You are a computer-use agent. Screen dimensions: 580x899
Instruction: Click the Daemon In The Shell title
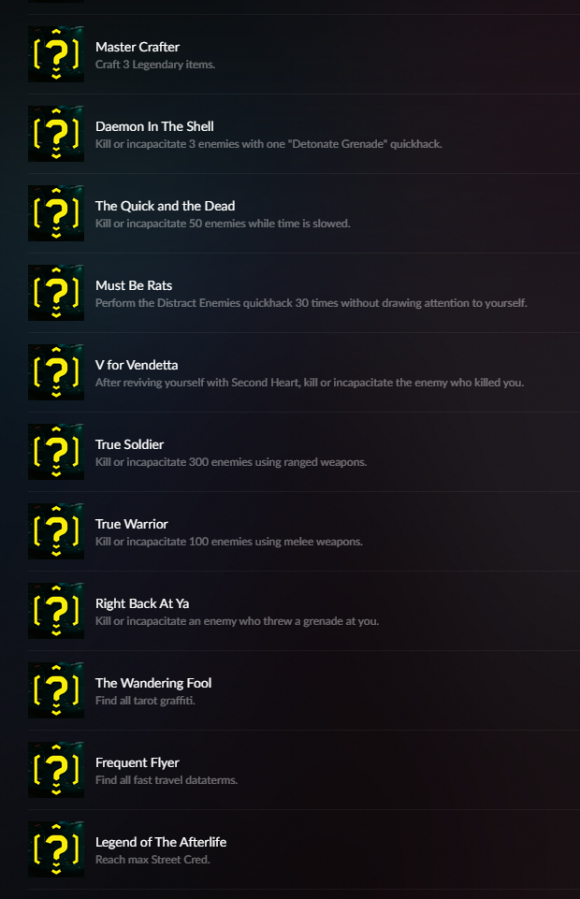155,126
